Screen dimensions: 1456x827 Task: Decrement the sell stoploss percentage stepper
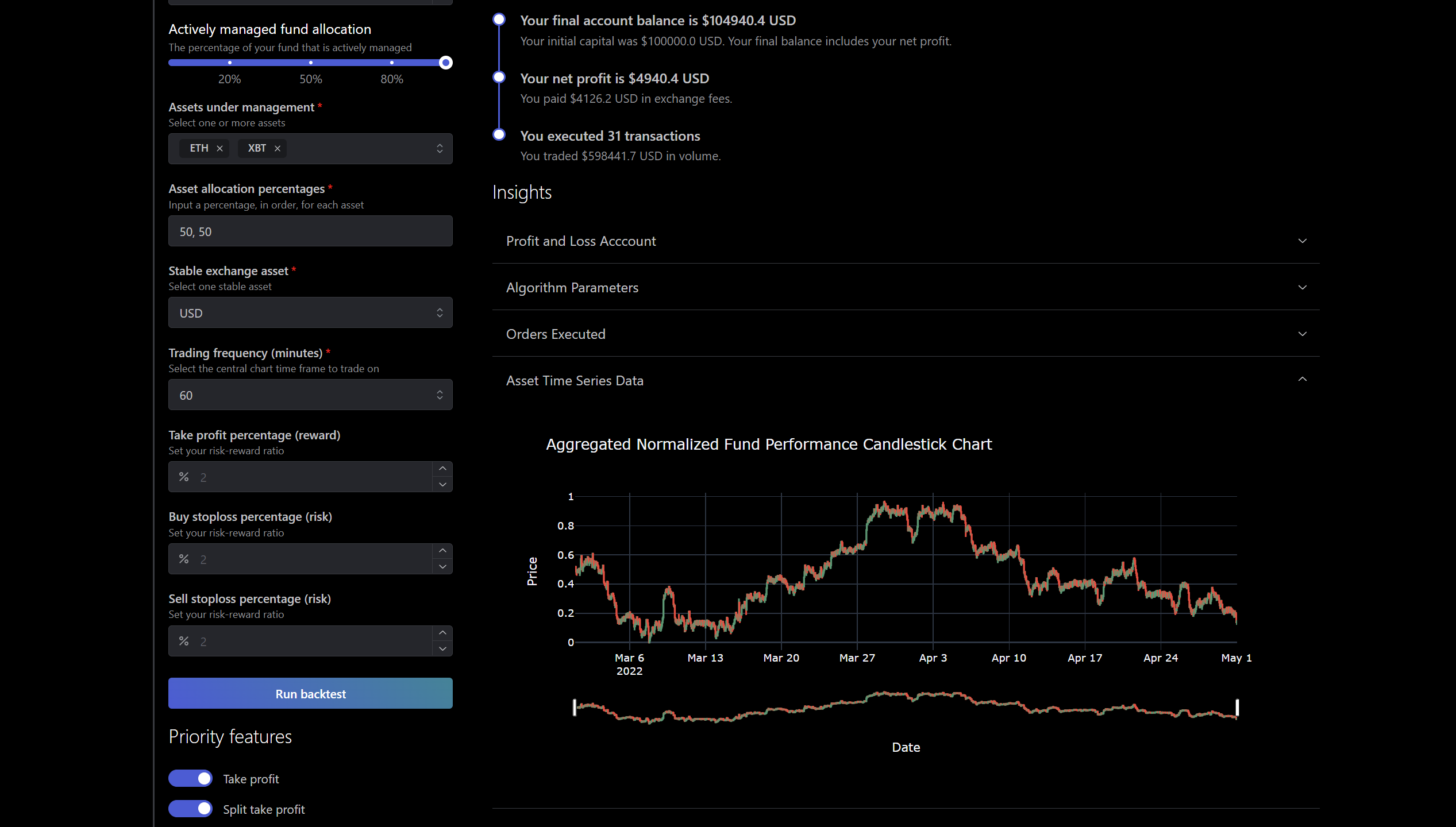coord(442,649)
